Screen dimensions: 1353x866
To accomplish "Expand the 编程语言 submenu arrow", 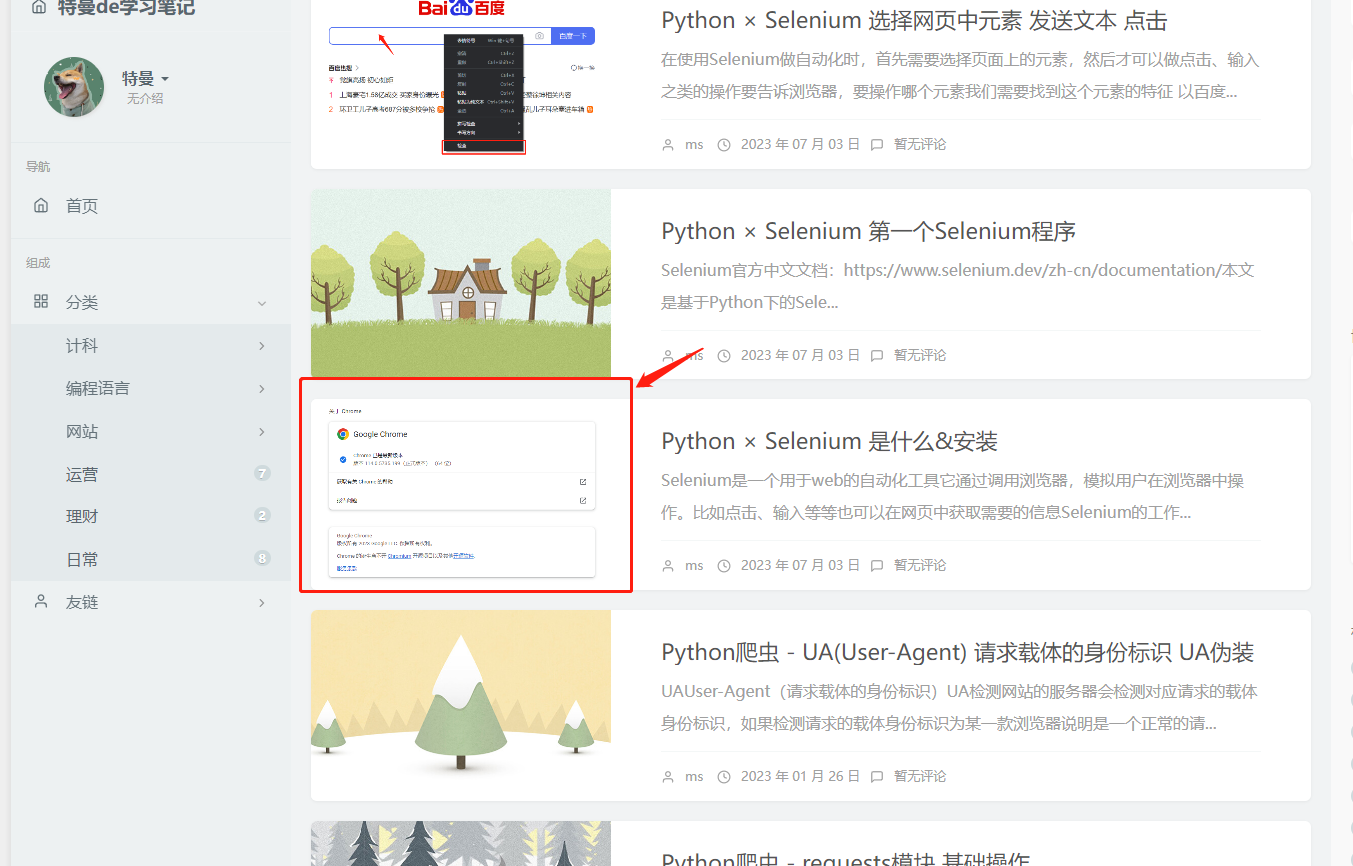I will tap(262, 389).
